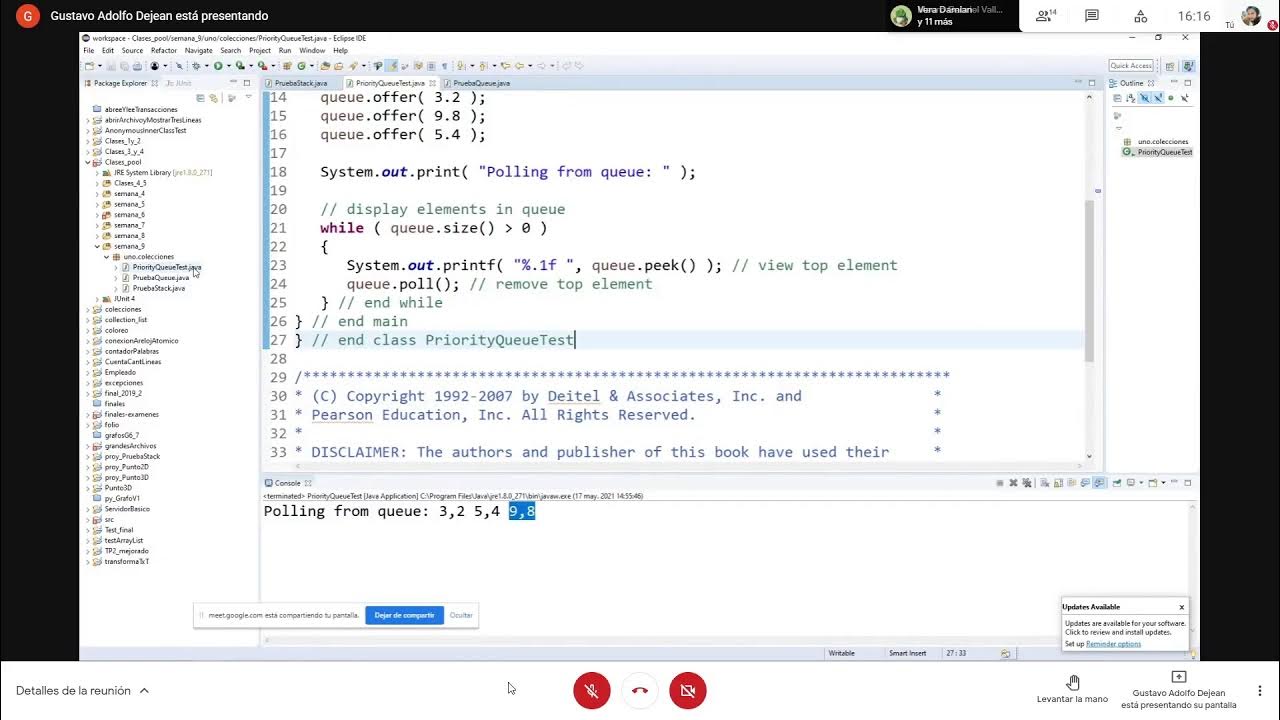Click Dejar de compartir button
Viewport: 1280px width, 720px height.
(404, 615)
